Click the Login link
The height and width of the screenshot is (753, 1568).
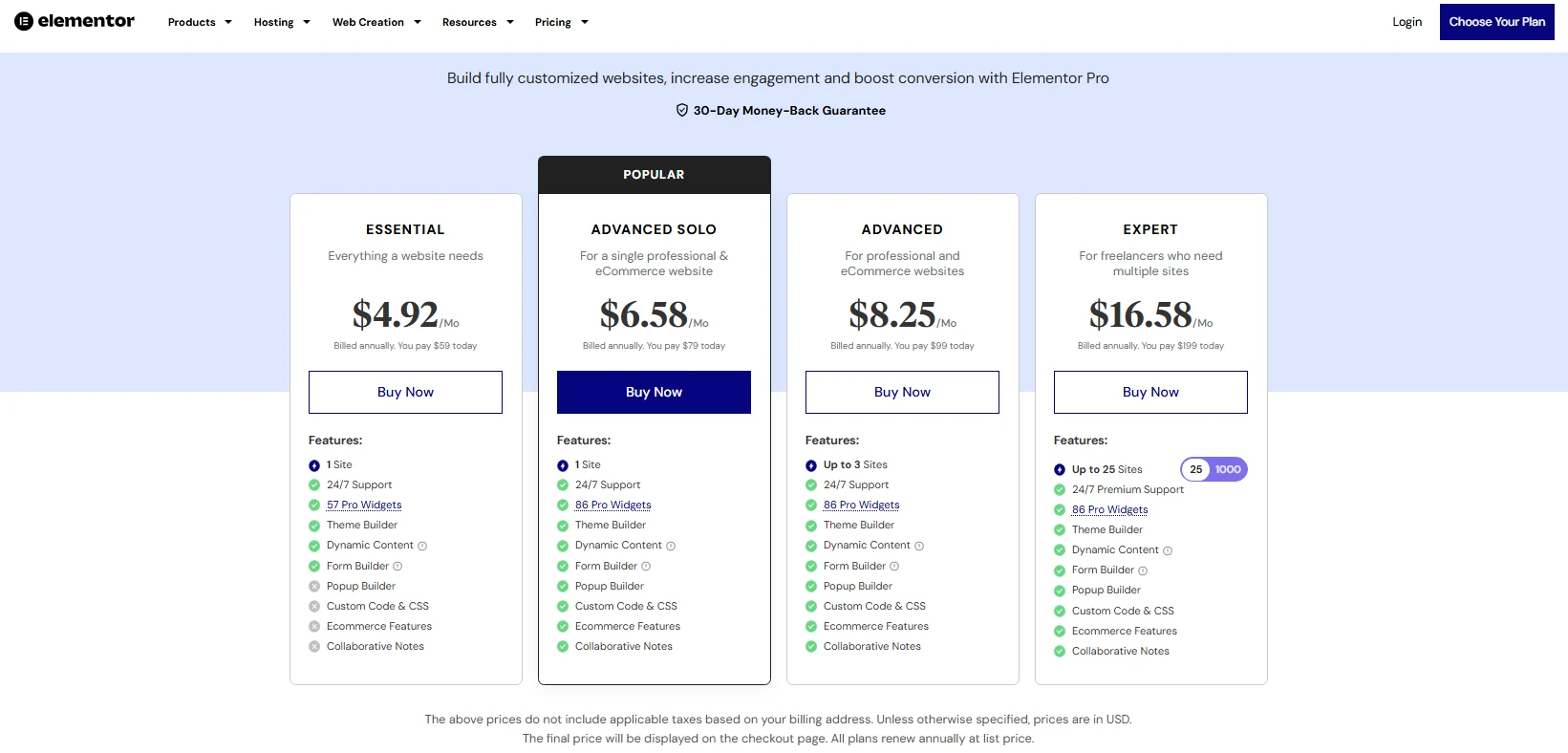[x=1407, y=22]
